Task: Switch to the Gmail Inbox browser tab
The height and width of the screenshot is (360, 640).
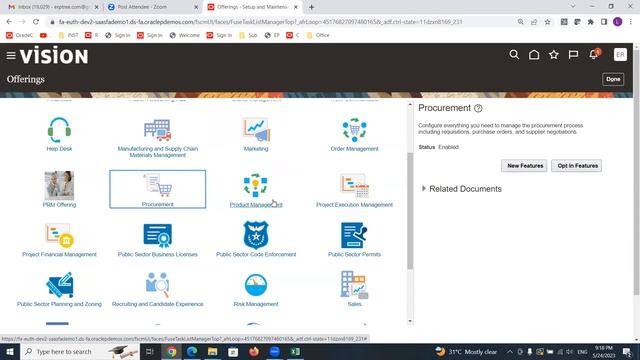Action: coord(53,7)
